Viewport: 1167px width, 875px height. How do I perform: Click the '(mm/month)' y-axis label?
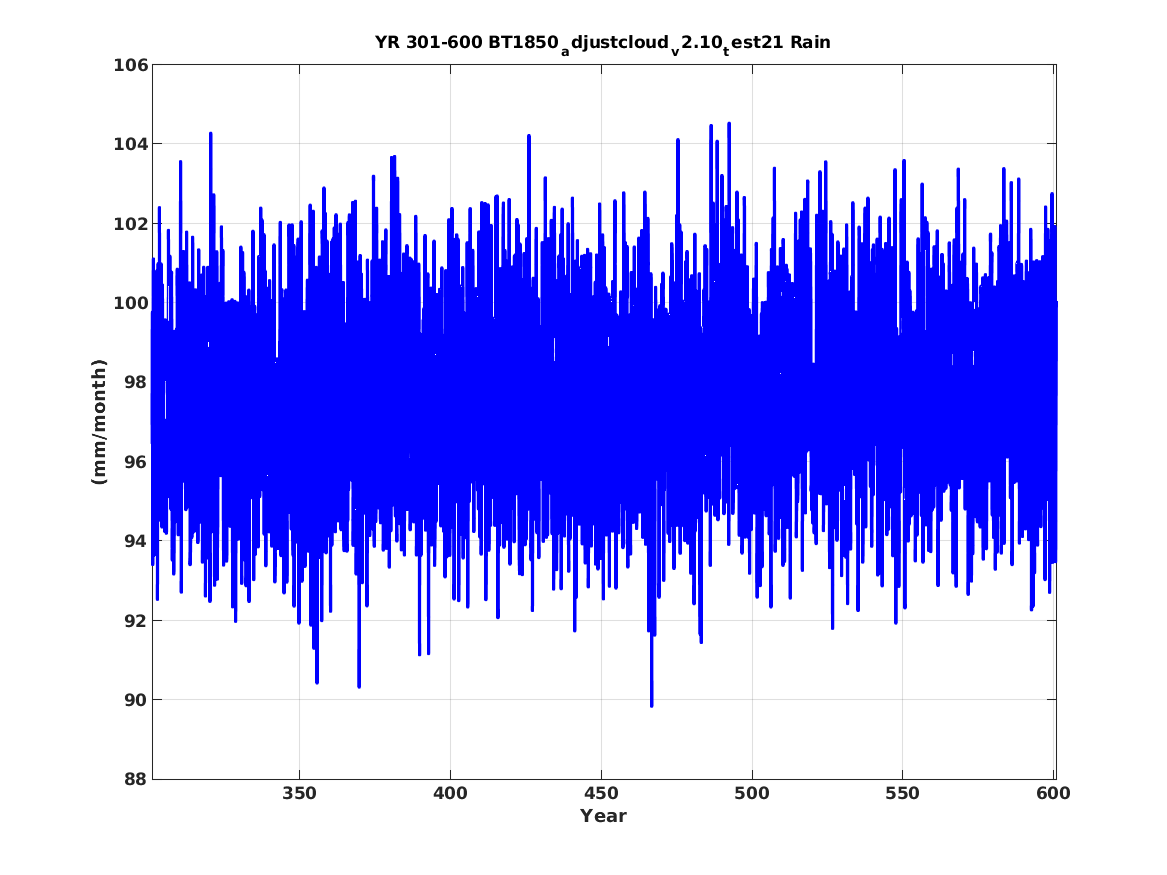click(x=100, y=422)
